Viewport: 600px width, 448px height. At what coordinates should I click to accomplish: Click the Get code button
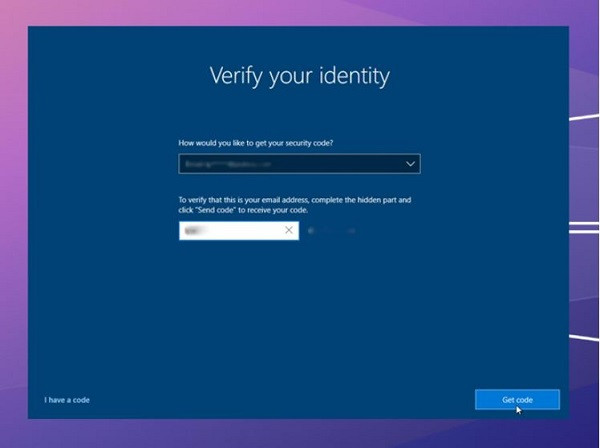click(x=517, y=399)
